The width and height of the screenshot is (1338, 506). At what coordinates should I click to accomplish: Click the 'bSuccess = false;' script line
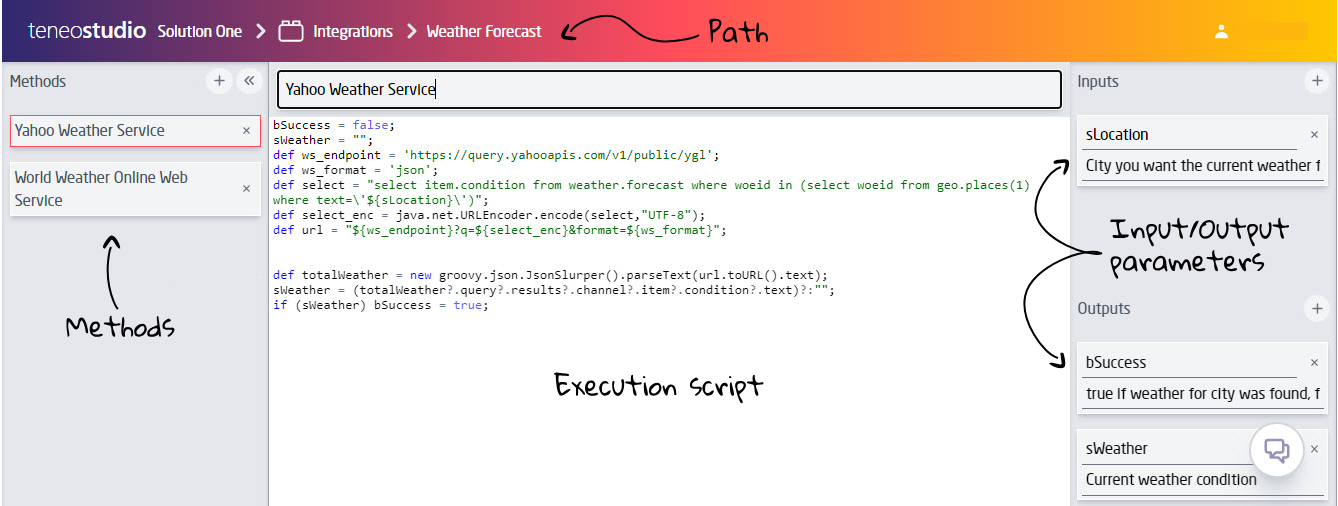(334, 125)
